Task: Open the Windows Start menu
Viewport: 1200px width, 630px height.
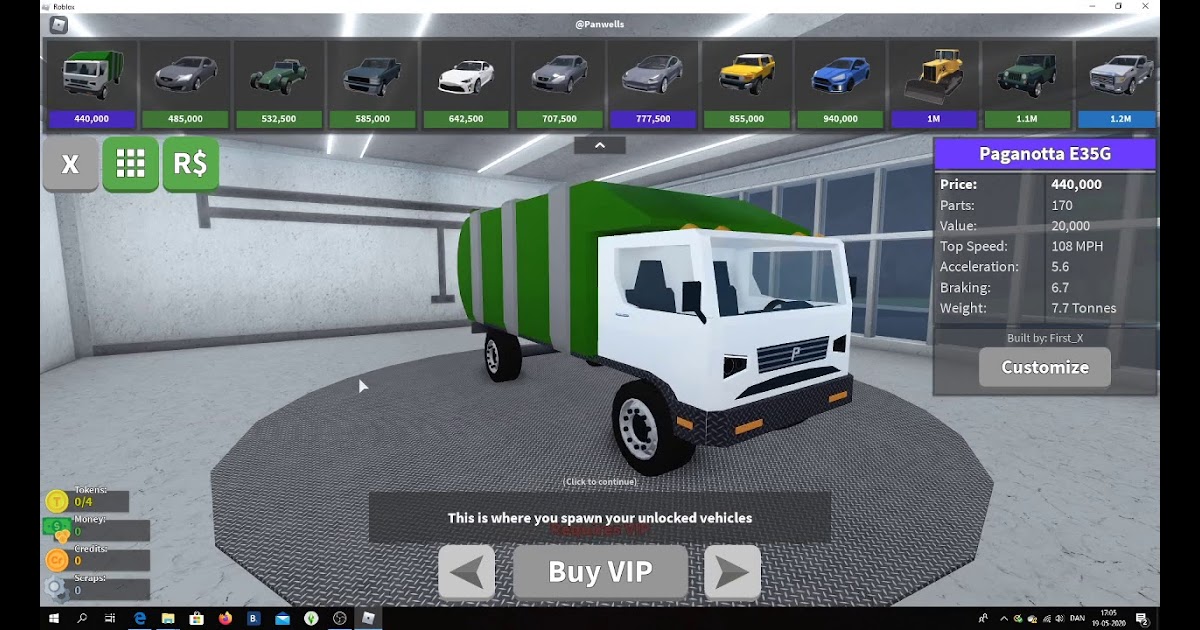Action: (54, 619)
